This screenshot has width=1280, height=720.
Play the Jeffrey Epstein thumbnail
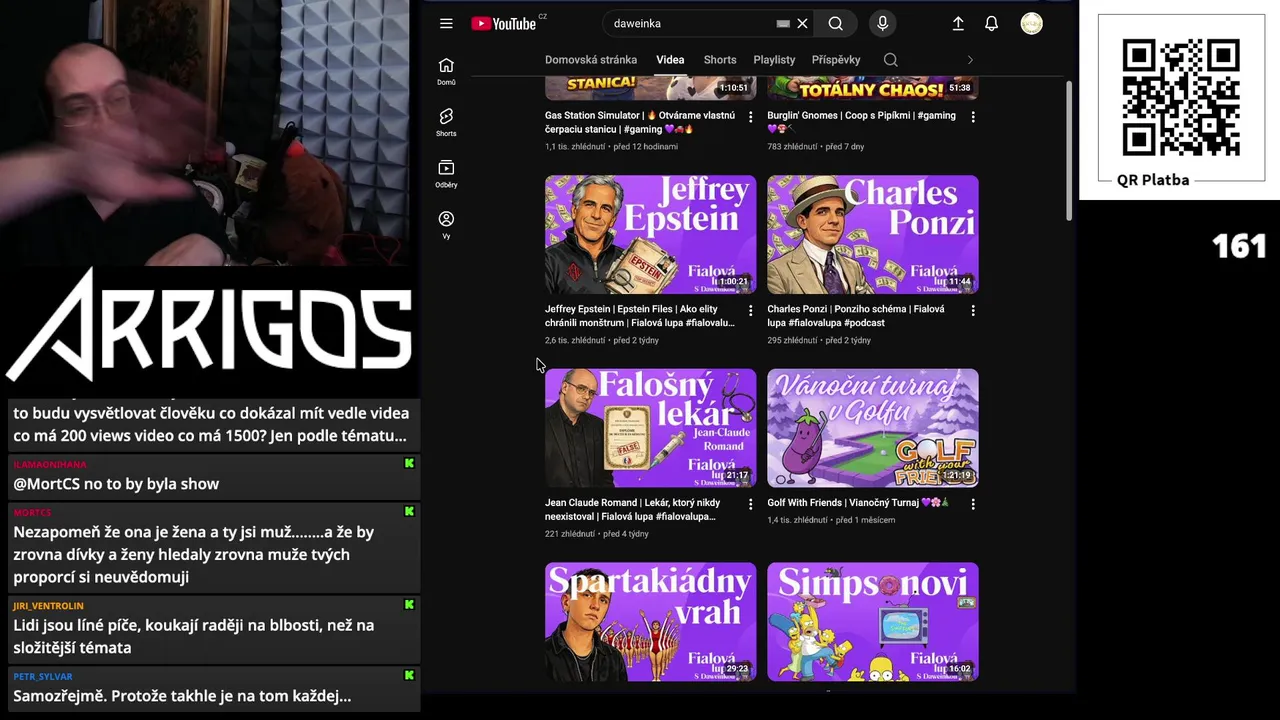(x=650, y=234)
